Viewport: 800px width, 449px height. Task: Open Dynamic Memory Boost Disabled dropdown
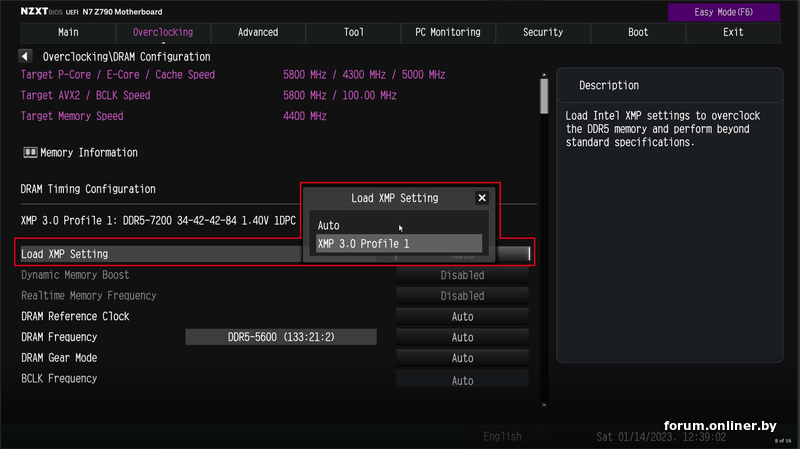point(462,275)
